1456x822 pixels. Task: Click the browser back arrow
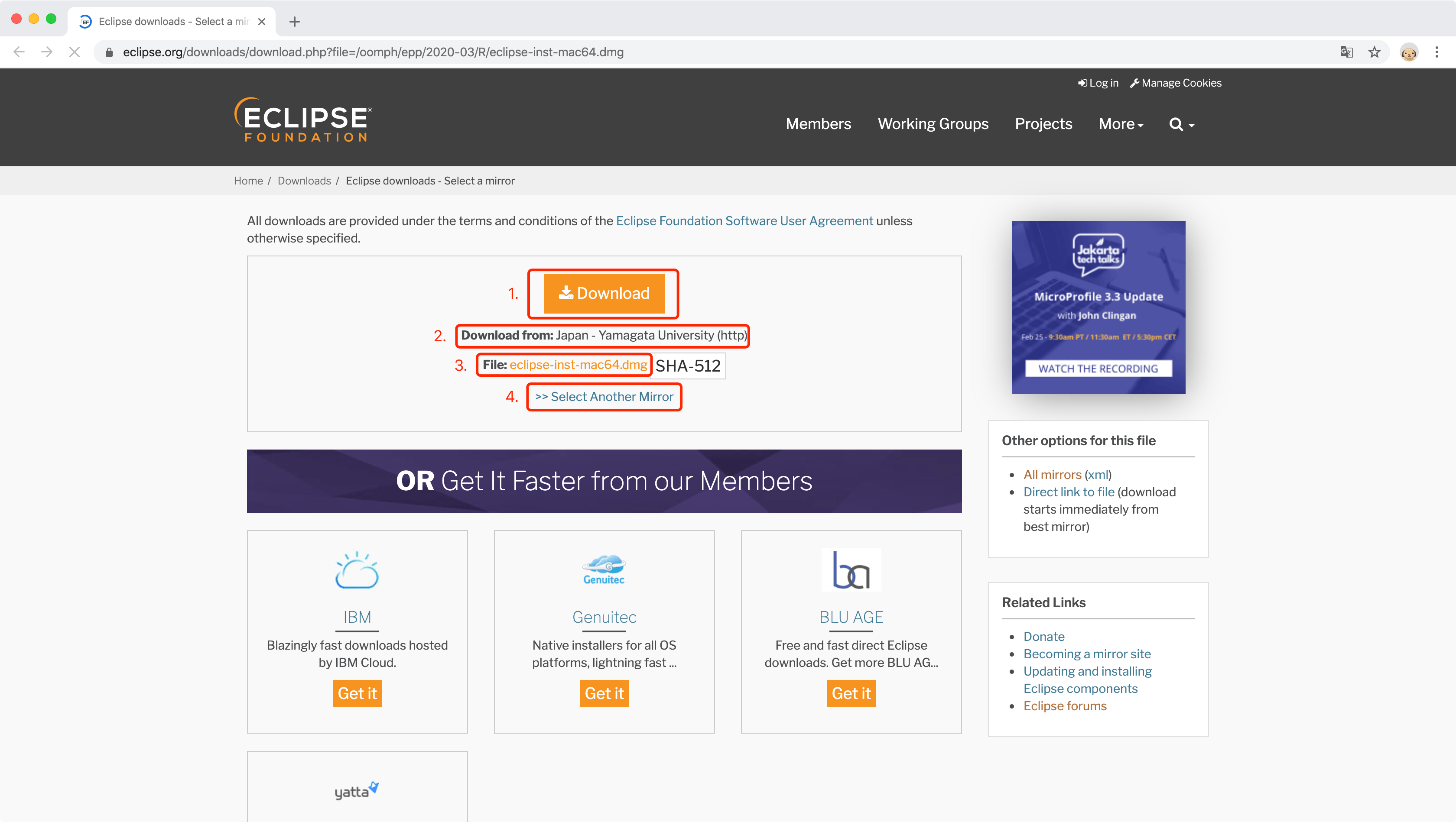click(19, 52)
